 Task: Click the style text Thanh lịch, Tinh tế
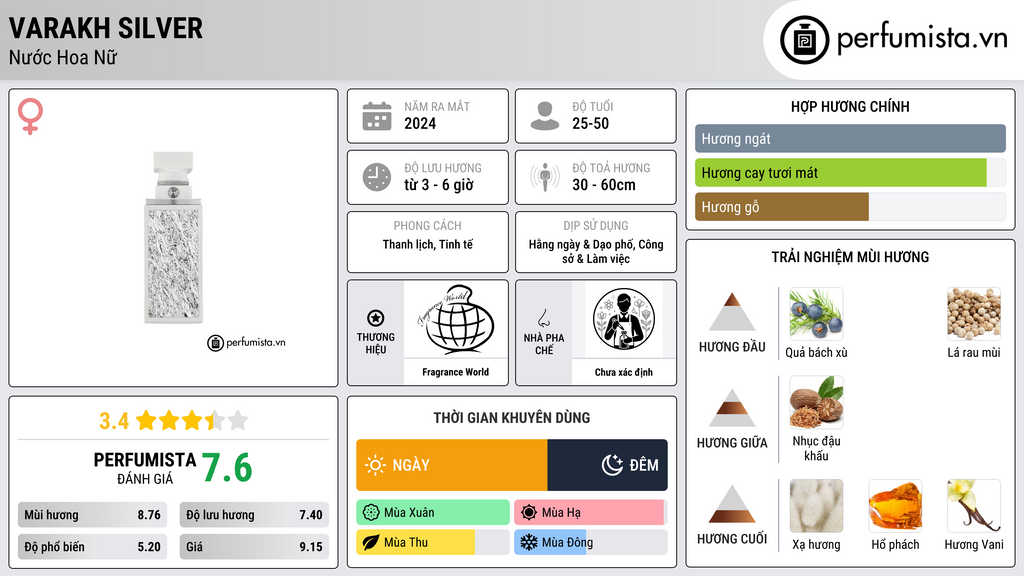[x=428, y=244]
